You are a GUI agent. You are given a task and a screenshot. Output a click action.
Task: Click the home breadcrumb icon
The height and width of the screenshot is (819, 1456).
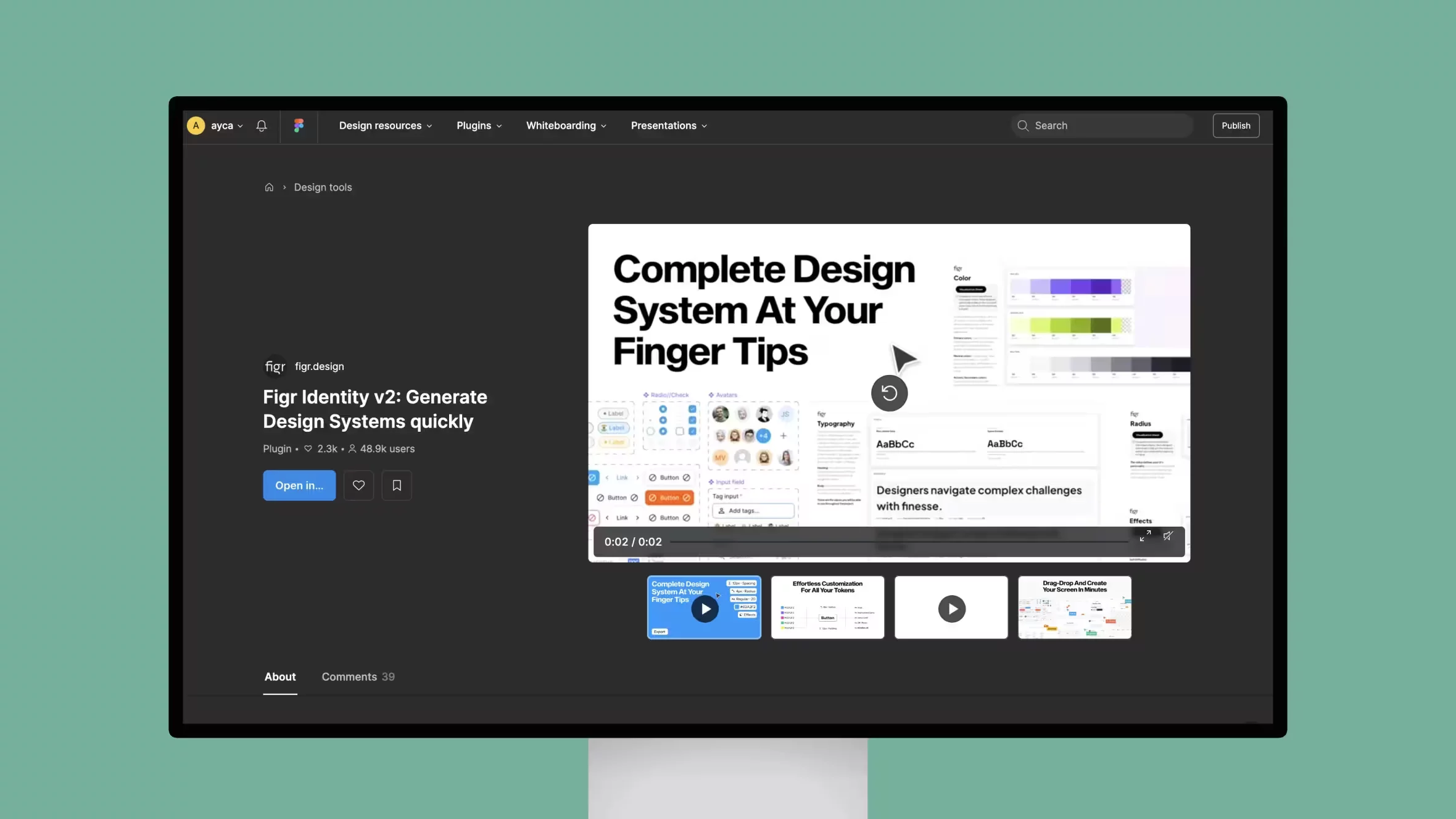(x=269, y=188)
